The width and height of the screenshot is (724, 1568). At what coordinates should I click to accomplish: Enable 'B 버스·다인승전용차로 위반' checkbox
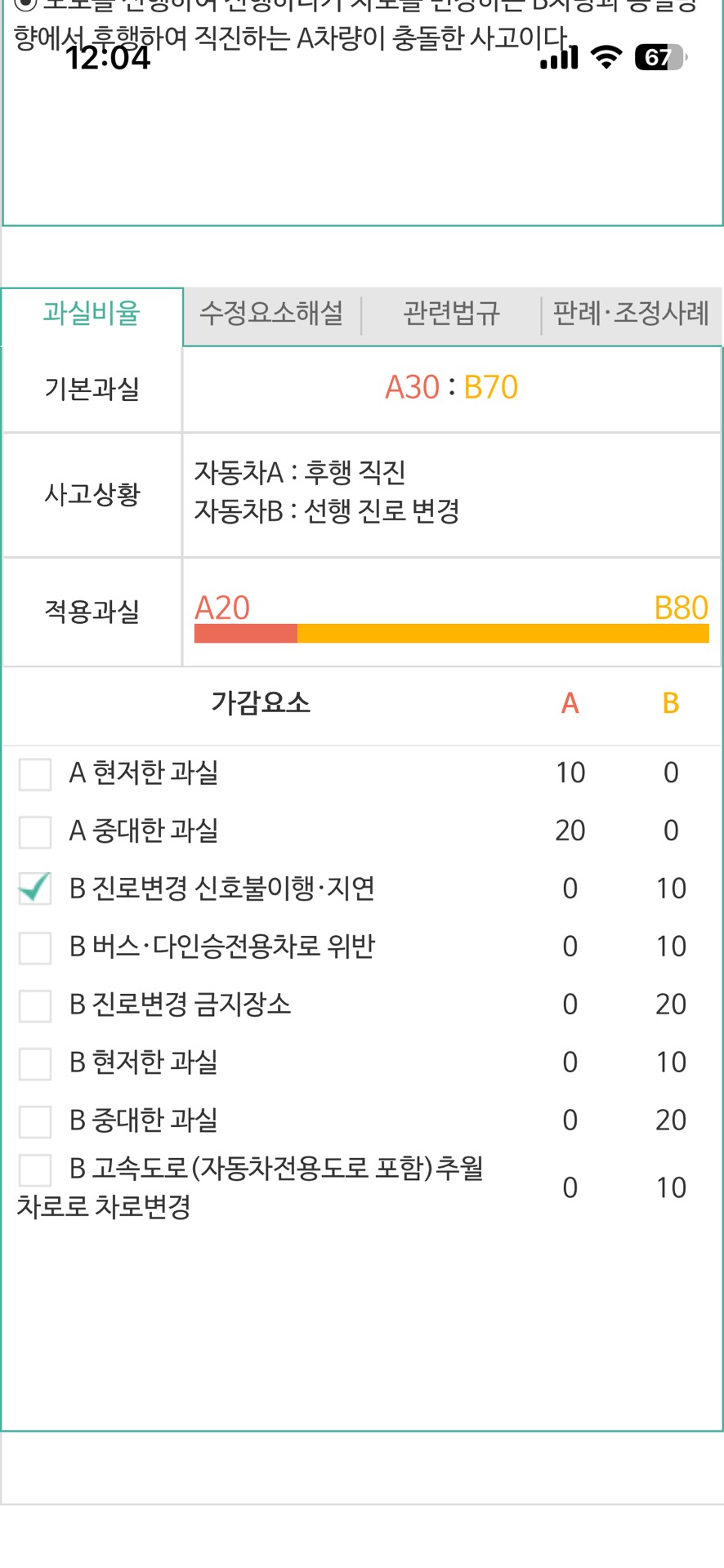coord(35,947)
